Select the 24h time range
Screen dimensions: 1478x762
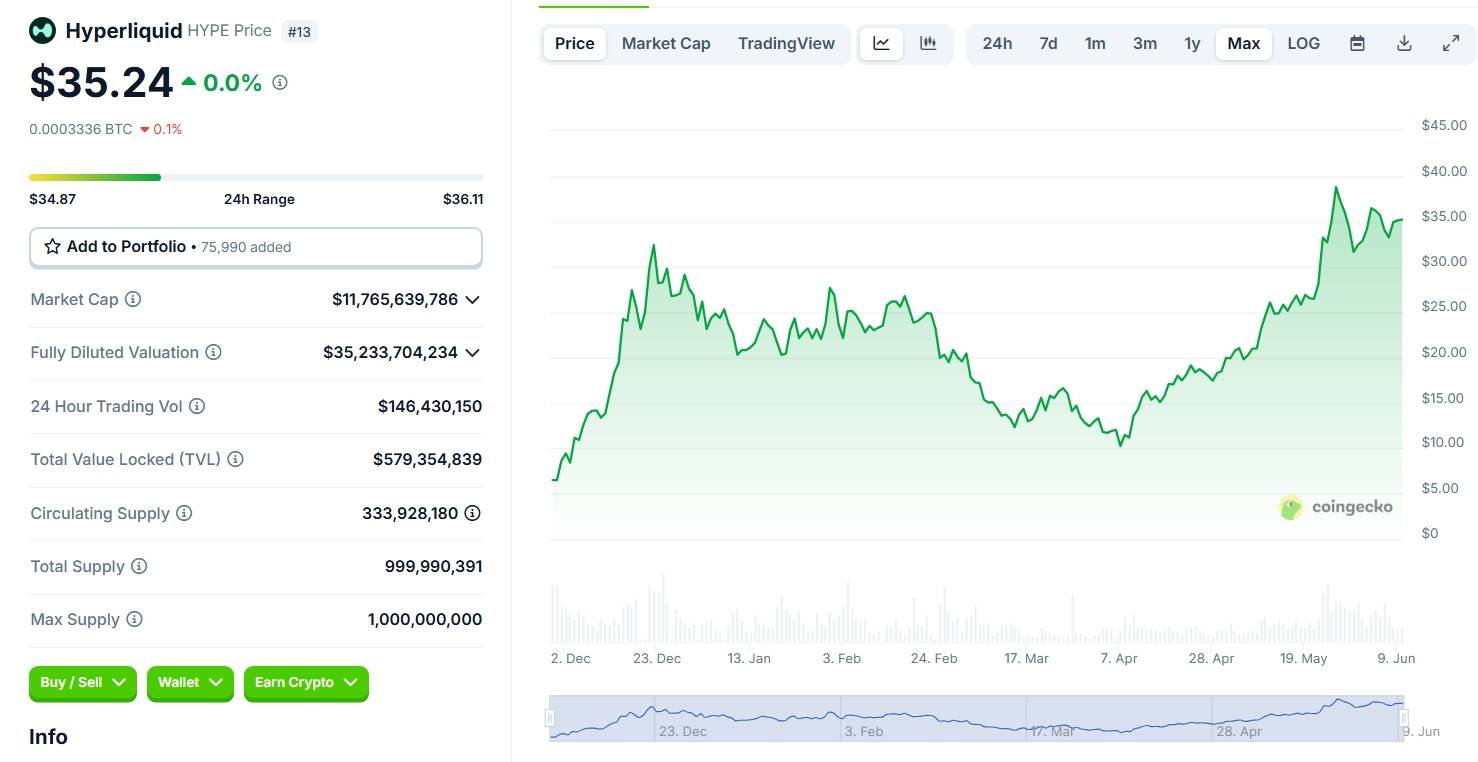pos(997,43)
